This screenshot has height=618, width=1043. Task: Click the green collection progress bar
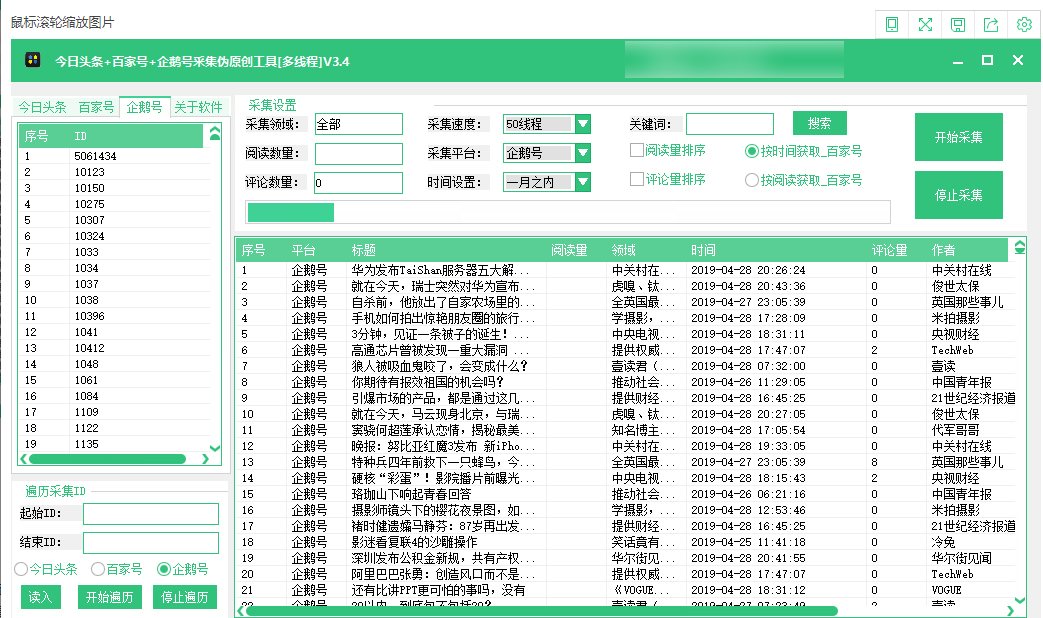pos(291,212)
